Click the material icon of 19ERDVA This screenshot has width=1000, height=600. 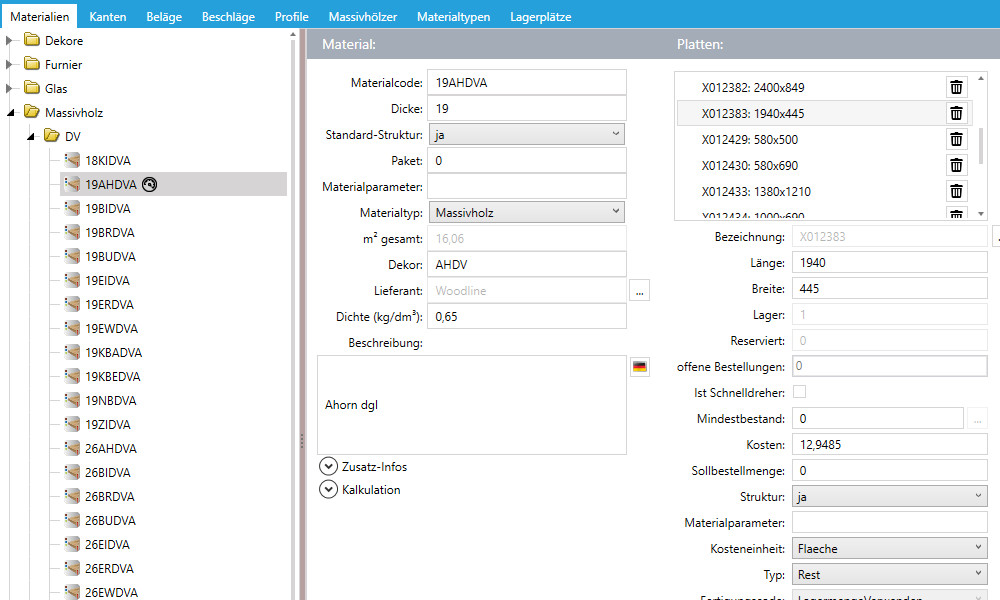[x=72, y=304]
